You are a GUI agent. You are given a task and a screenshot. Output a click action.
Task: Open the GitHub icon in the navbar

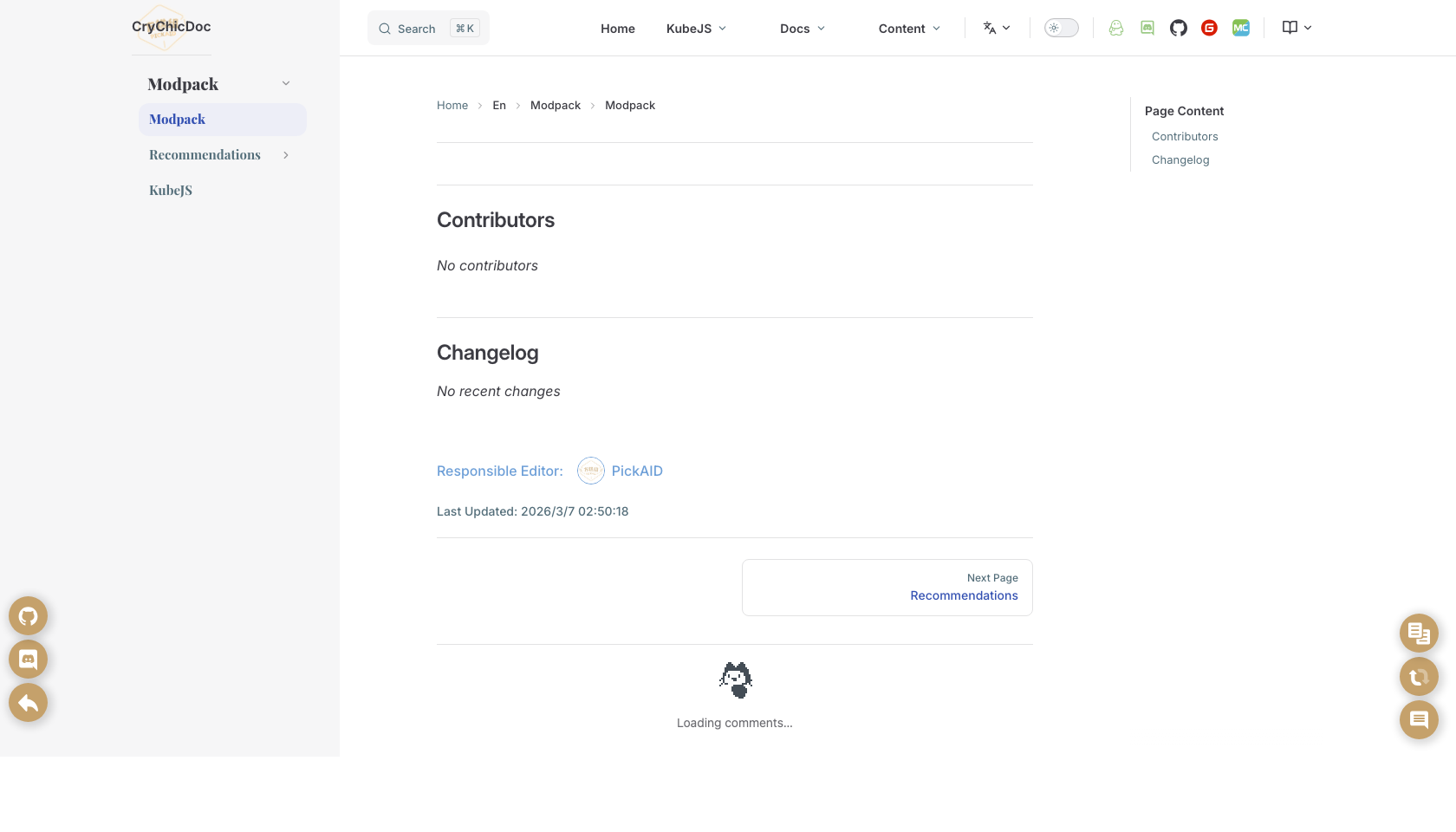[1178, 28]
